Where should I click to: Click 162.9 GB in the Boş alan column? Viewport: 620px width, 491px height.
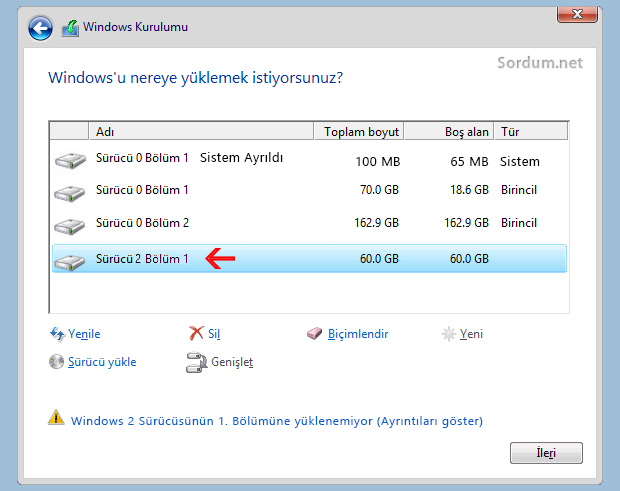pos(467,223)
